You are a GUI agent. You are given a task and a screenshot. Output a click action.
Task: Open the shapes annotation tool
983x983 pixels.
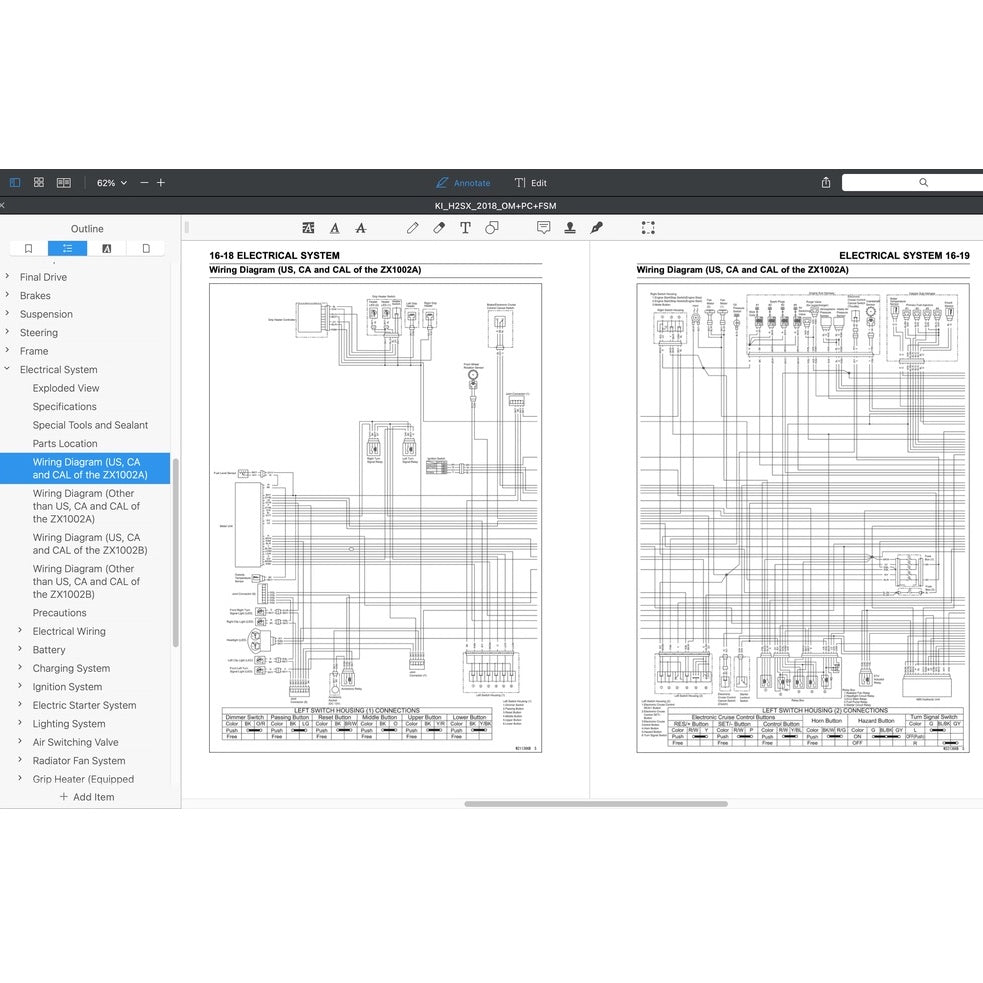[492, 228]
